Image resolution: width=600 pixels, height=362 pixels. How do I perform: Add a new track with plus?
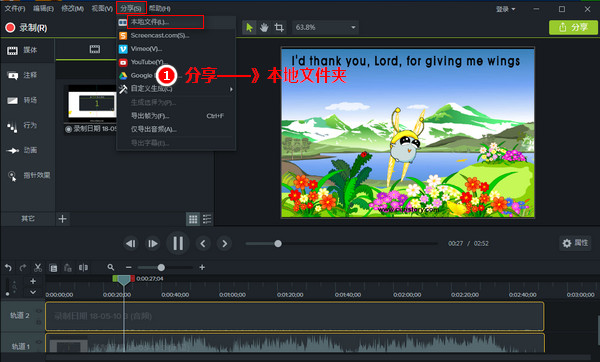[33, 281]
